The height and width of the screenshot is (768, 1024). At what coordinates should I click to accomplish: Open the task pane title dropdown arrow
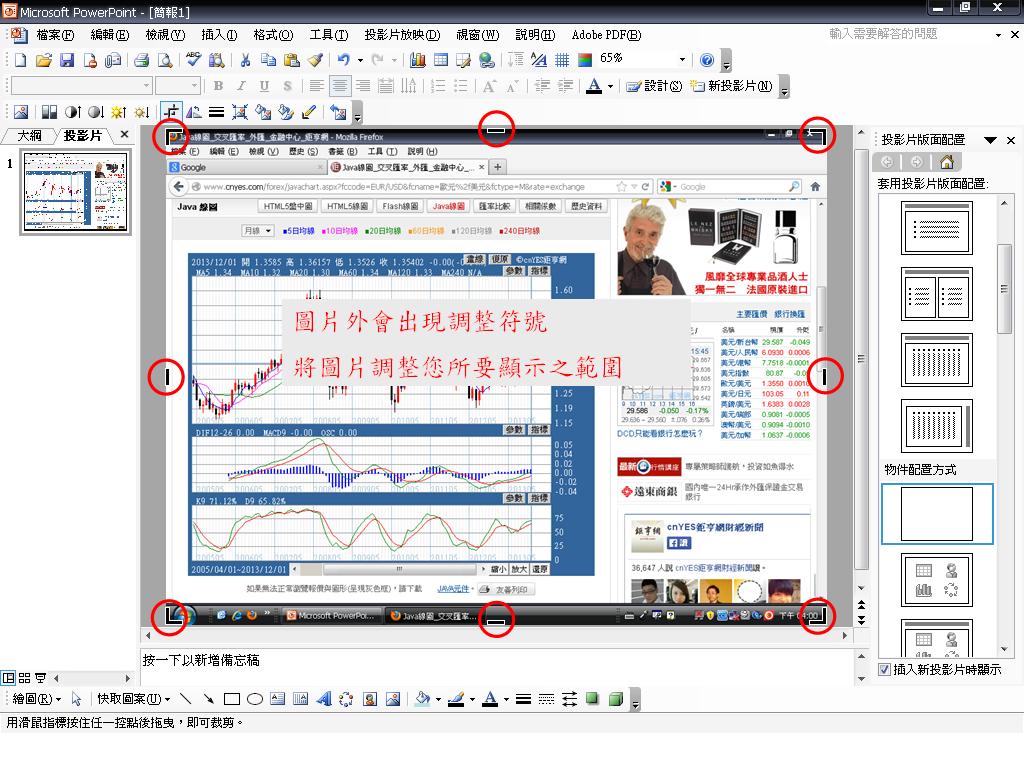click(x=990, y=140)
